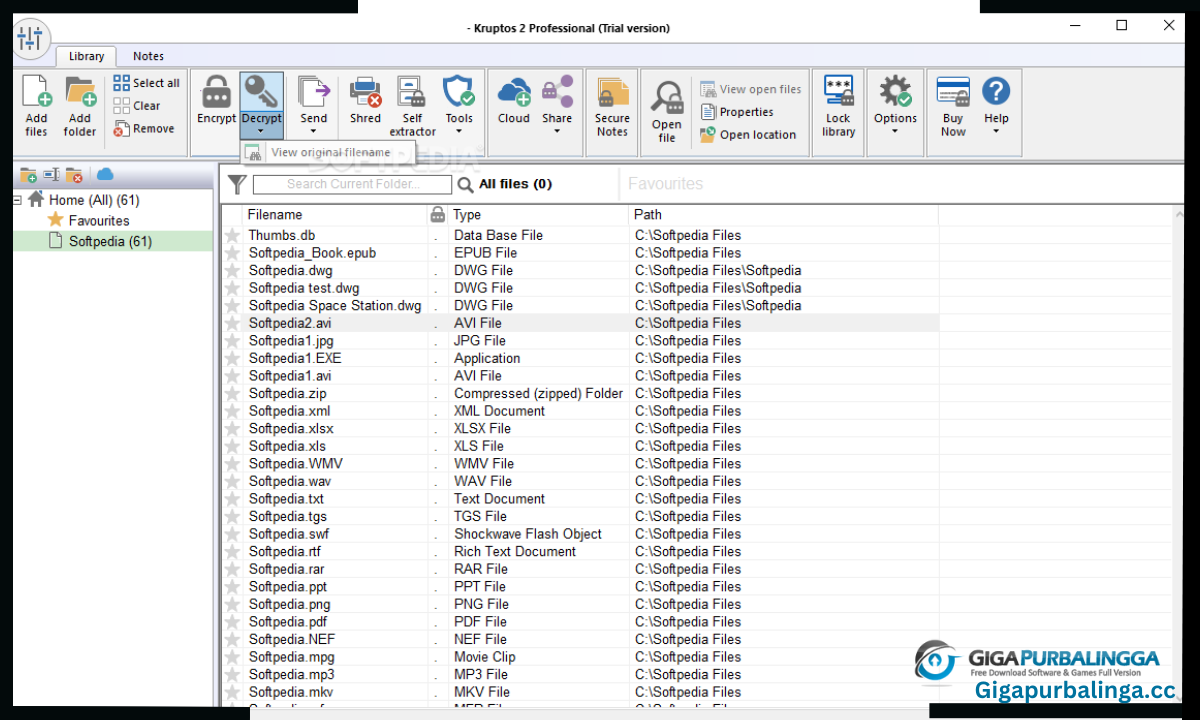Click the rename folder icon above the tree
Image resolution: width=1200 pixels, height=720 pixels.
coord(51,175)
